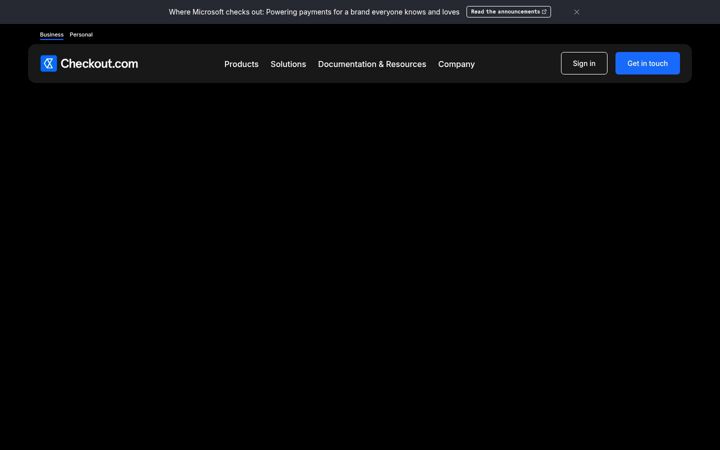Dismiss the announcement banner with X
Screen dimensions: 720x450
(576, 12)
